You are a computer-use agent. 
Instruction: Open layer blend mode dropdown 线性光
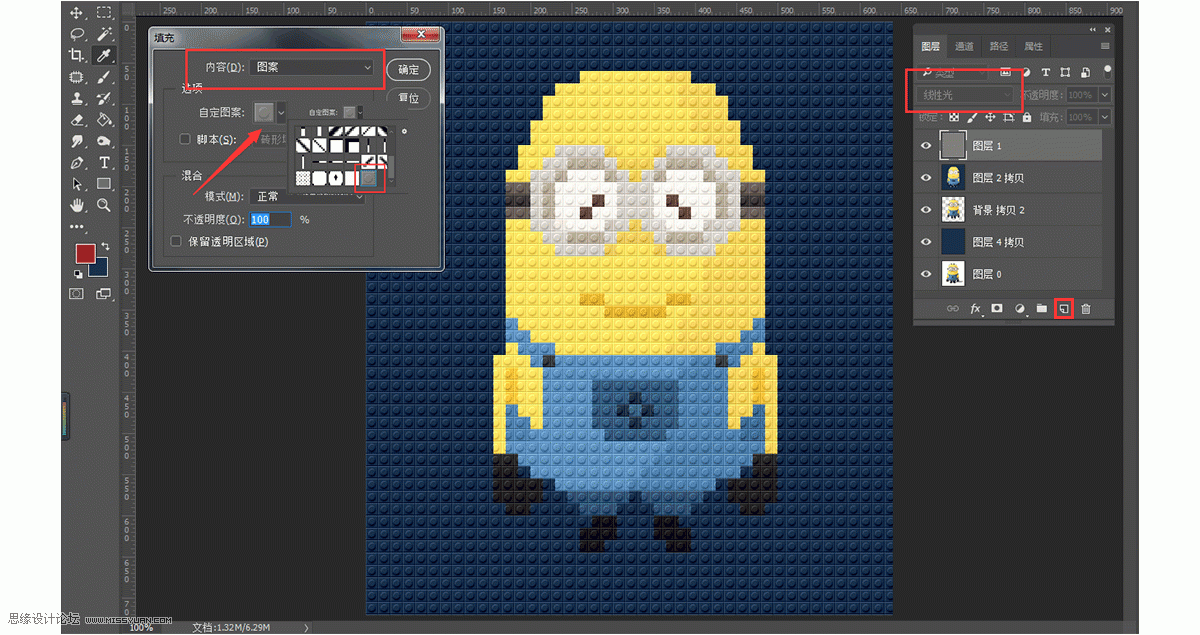966,95
